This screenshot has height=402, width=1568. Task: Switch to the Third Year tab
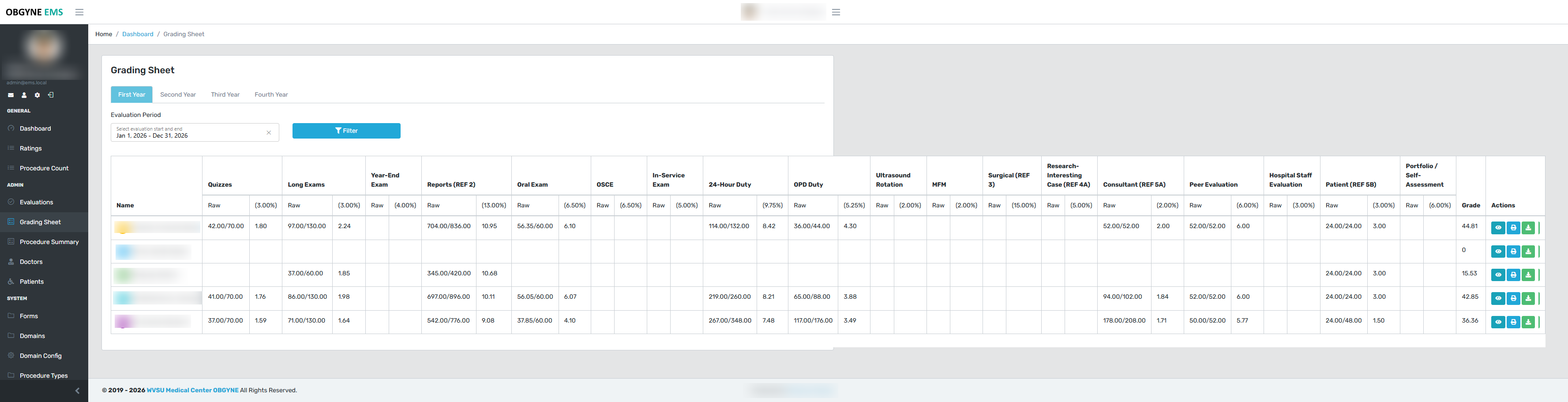click(x=225, y=94)
